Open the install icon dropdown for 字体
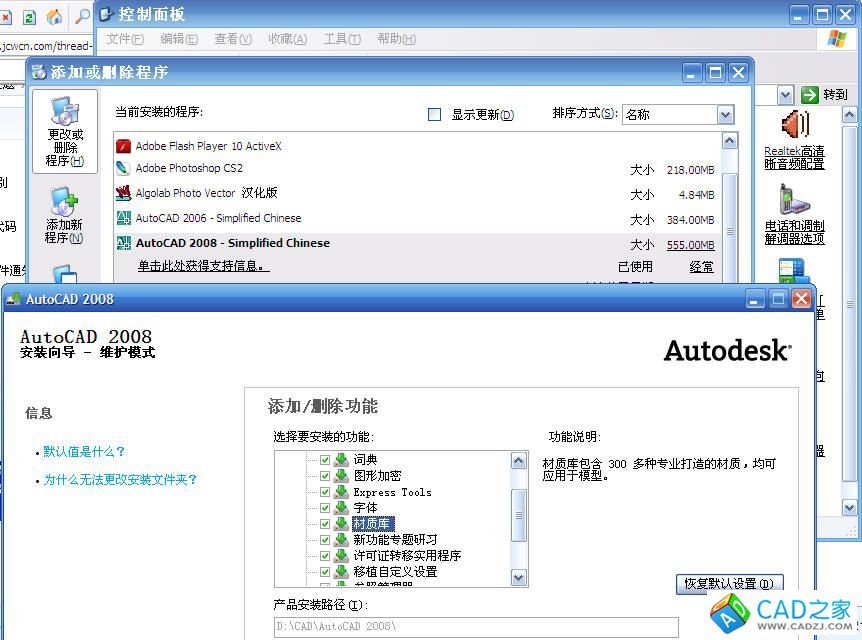Screen dimensions: 862x640 point(341,508)
